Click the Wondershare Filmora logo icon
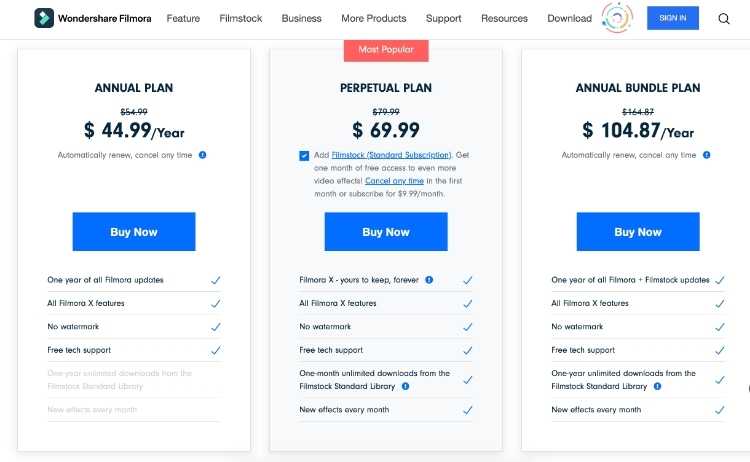 point(44,18)
